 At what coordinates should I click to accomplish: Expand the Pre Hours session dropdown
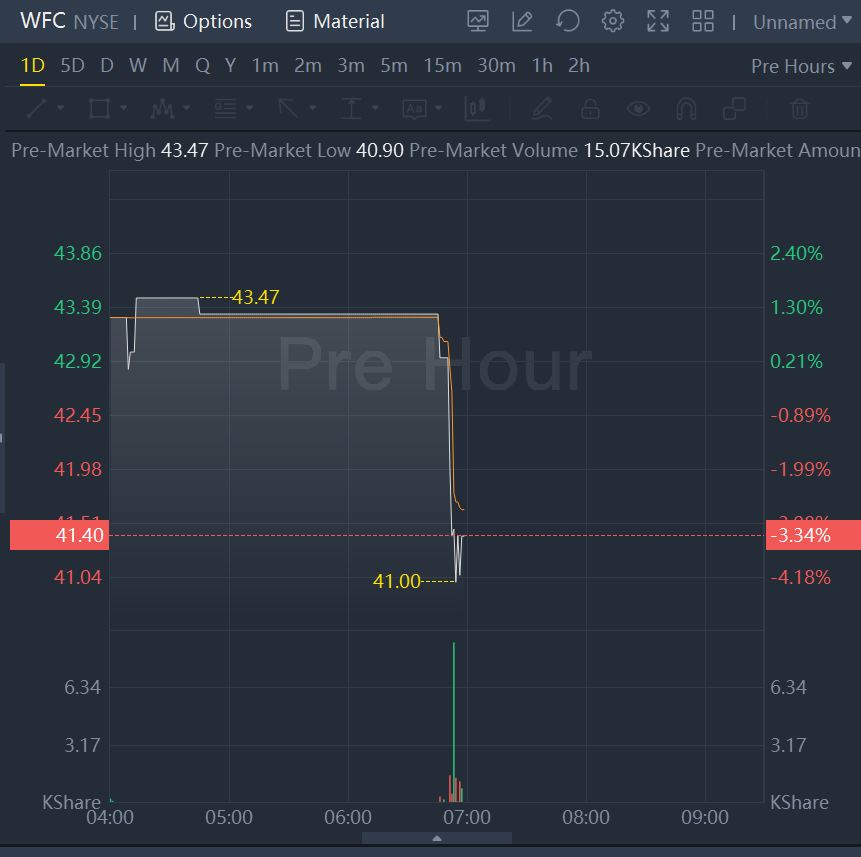coord(800,66)
